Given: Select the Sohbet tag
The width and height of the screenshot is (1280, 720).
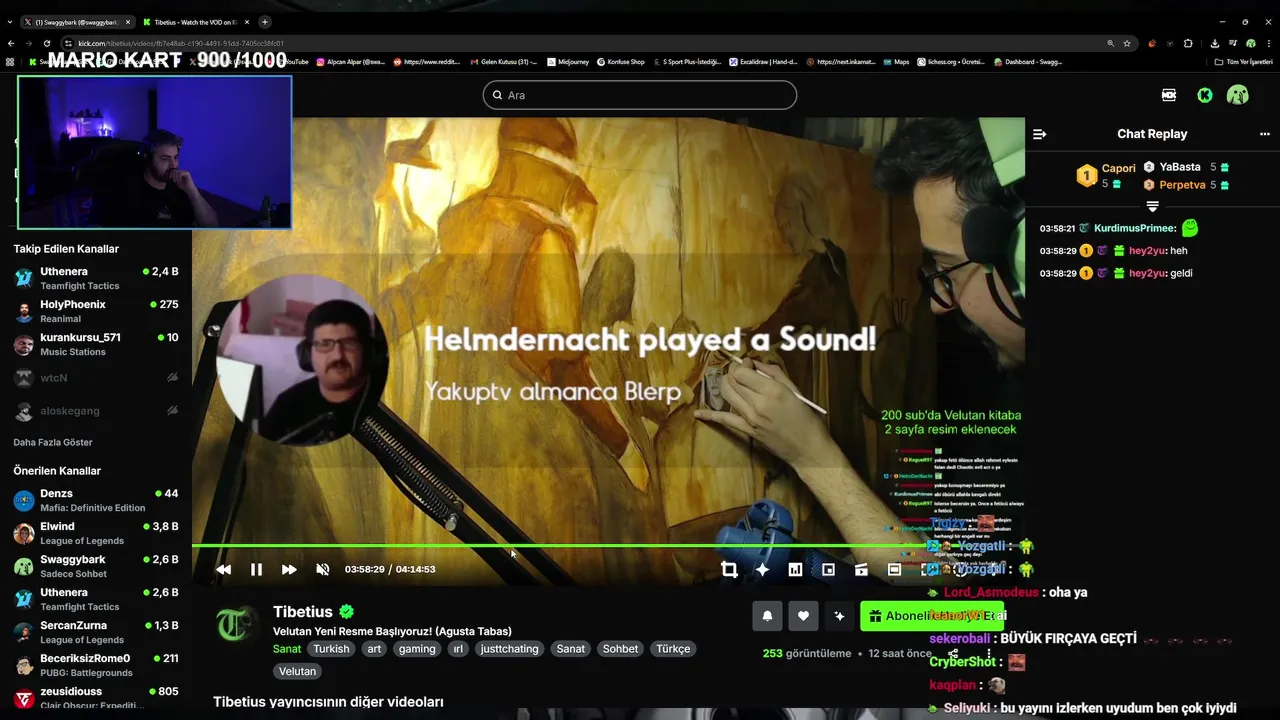Looking at the screenshot, I should (x=620, y=648).
